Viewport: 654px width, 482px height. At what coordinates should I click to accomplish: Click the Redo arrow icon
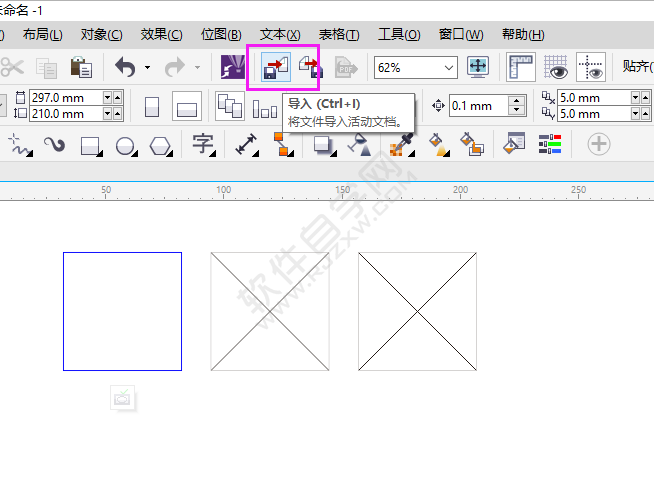[x=175, y=67]
